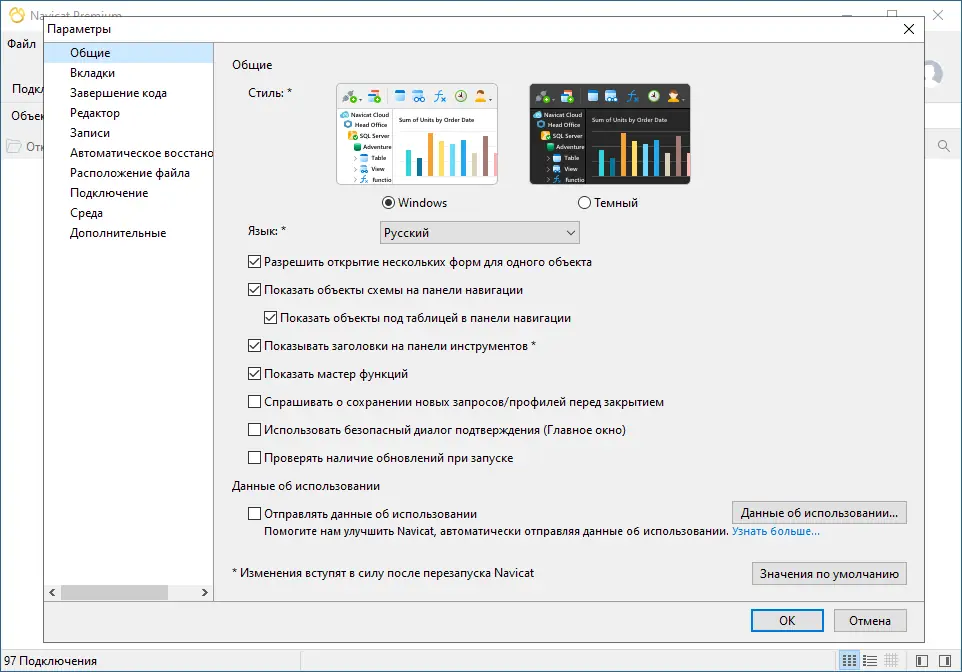
Task: Click the category list left scroll arrow
Action: (x=52, y=592)
